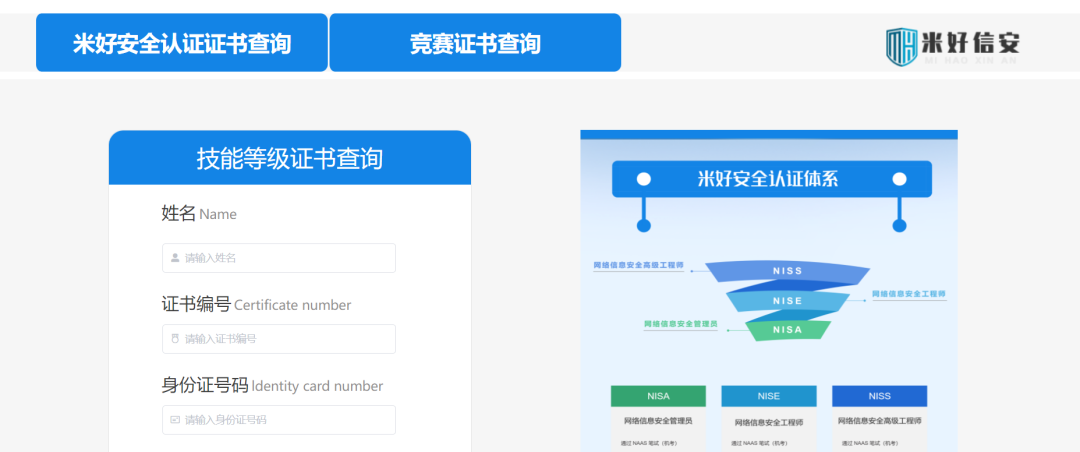Click the 网络信息安全高级工程师 funnel label
This screenshot has height=452, width=1080.
[x=638, y=265]
